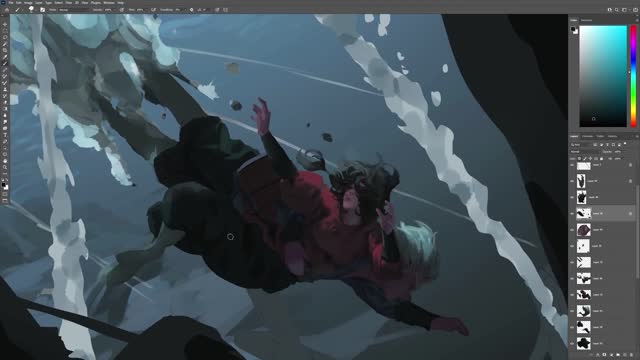Open symmetry paint options icon
Screen dimensions: 640x360
point(225,10)
